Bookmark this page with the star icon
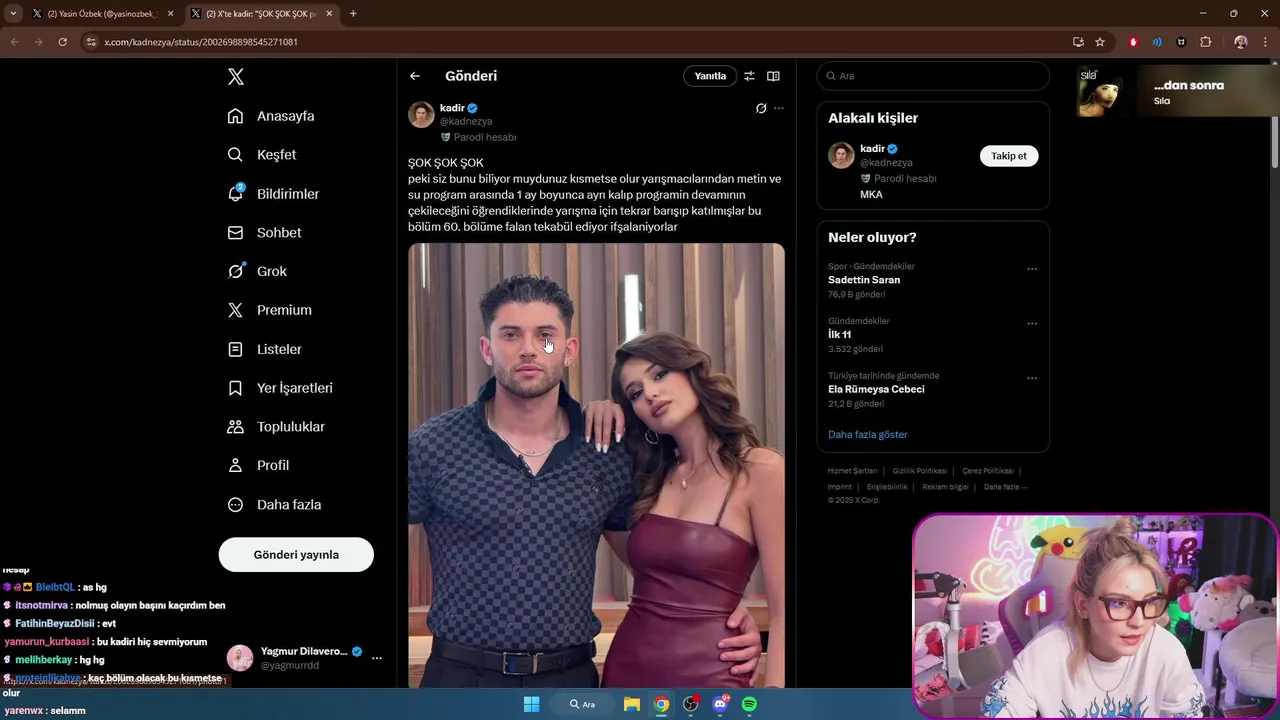1280x720 pixels. point(1100,42)
